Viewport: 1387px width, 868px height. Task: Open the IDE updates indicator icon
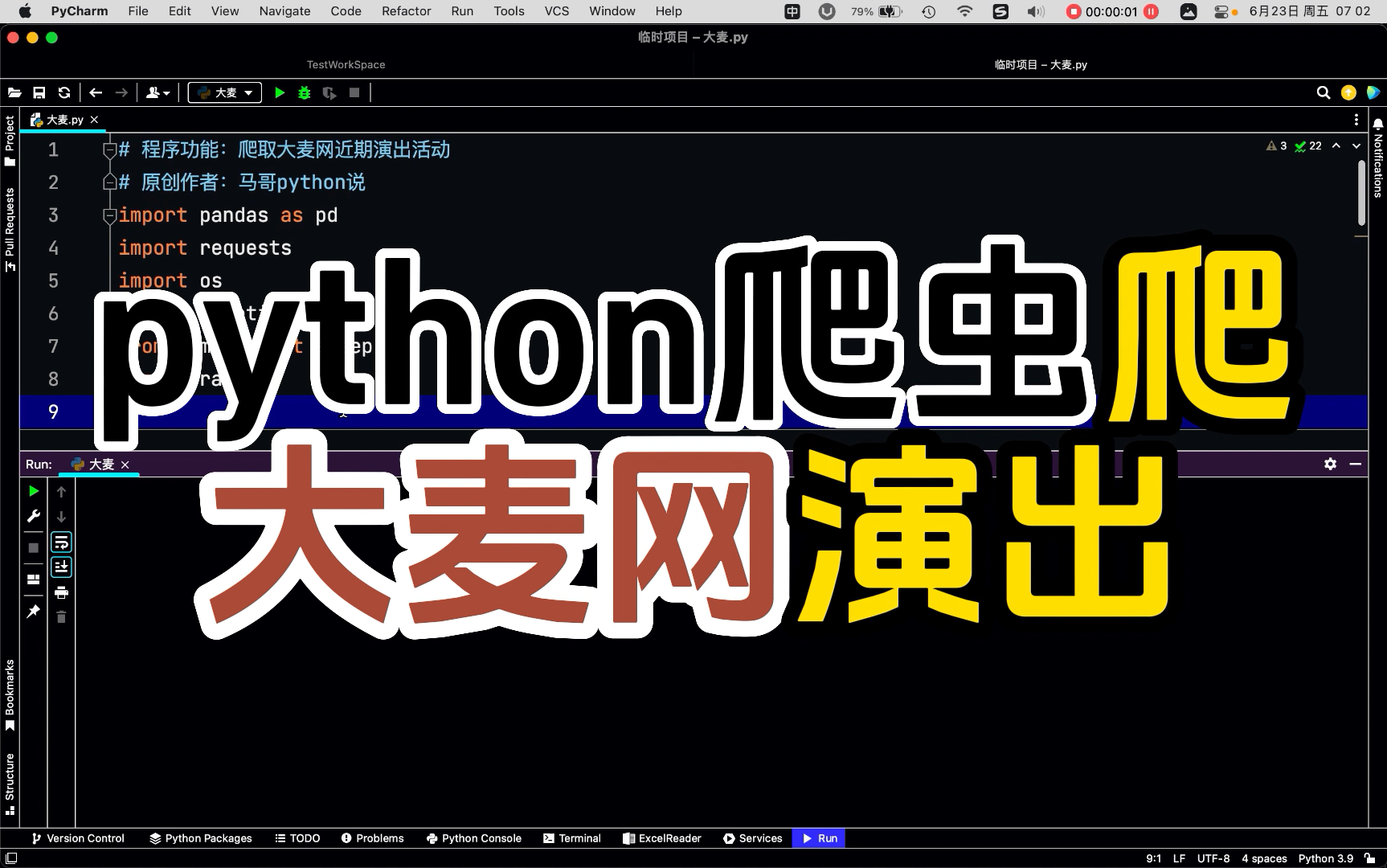(1349, 92)
